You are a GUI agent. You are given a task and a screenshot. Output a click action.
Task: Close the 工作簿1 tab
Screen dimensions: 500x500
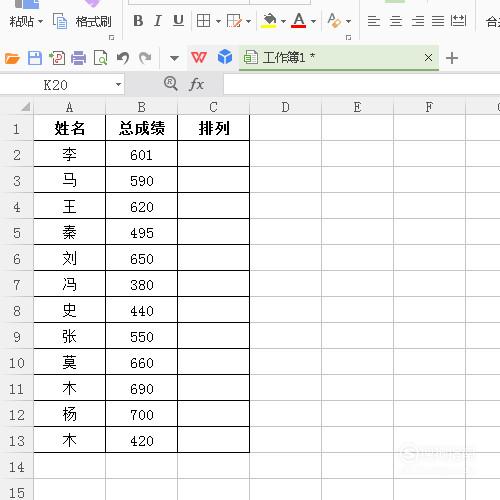429,58
